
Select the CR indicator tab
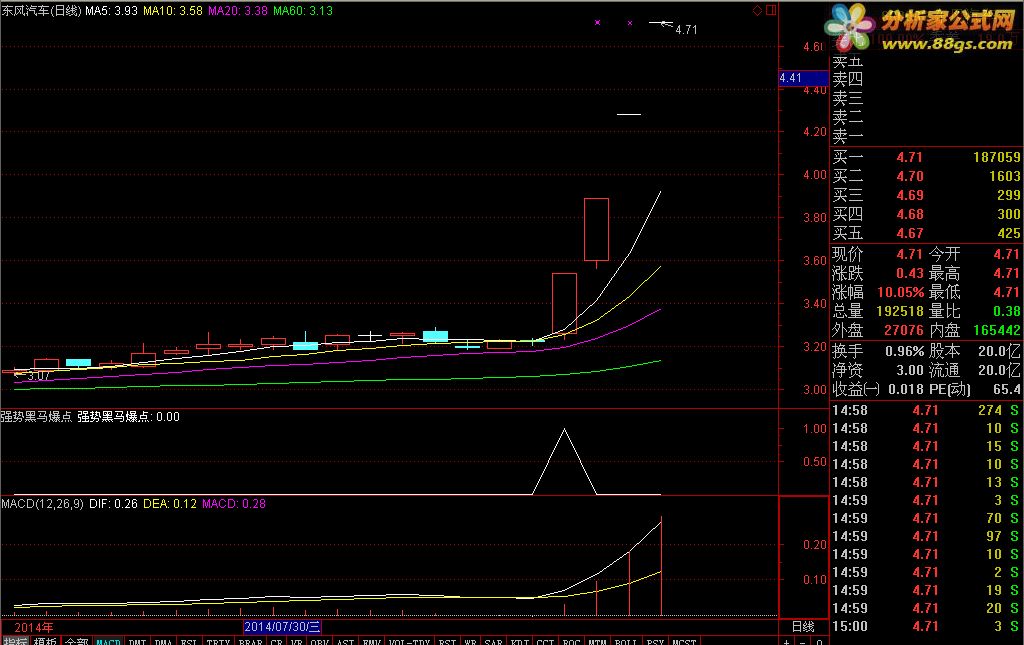coord(277,642)
